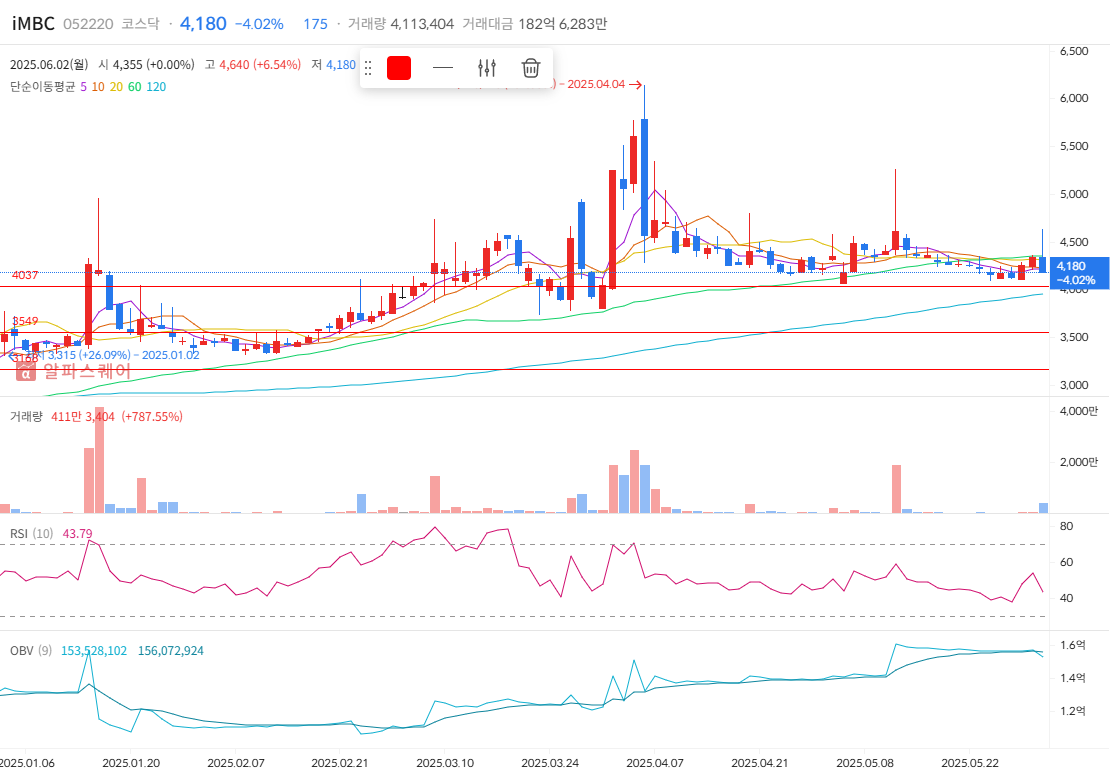Click the 2025.04.07 date on time axis

[655, 763]
